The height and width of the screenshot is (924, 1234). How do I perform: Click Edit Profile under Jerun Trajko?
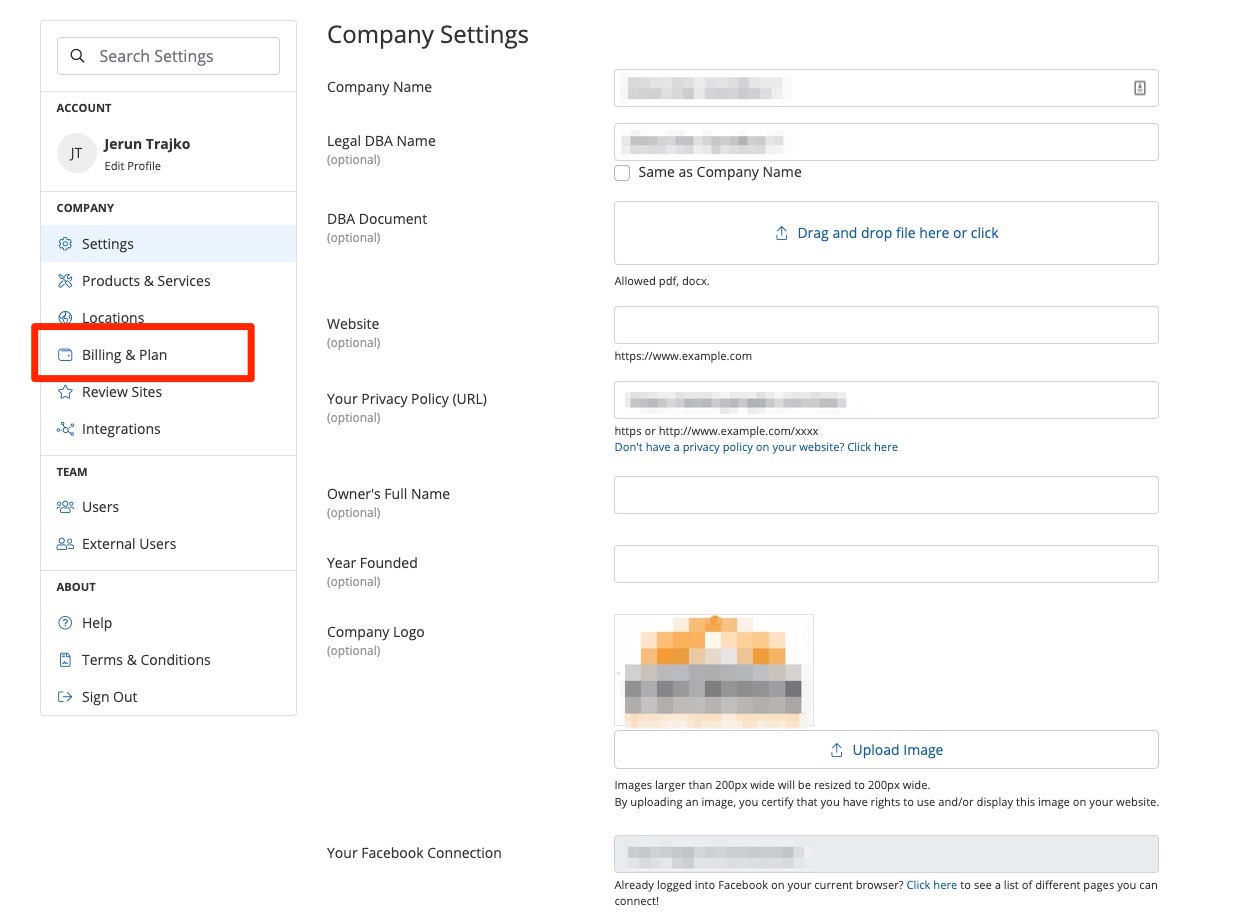pyautogui.click(x=132, y=166)
